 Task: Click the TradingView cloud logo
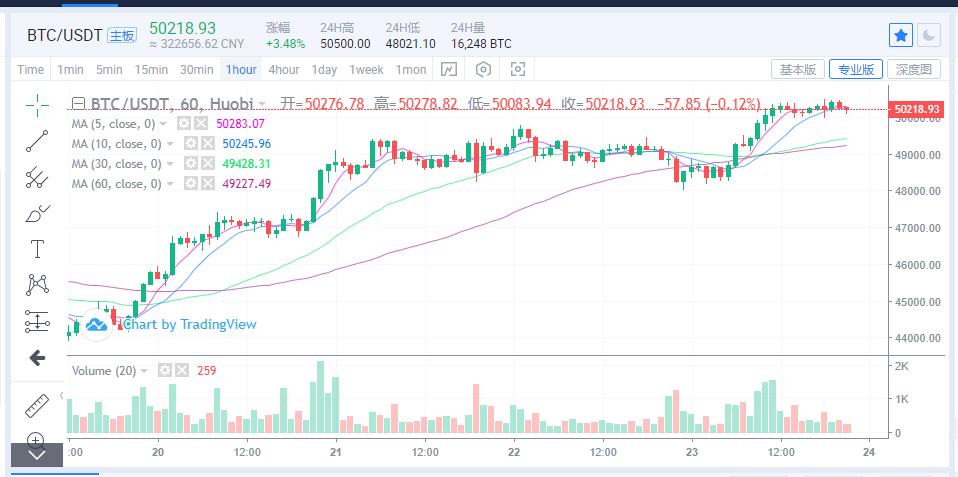[x=96, y=325]
